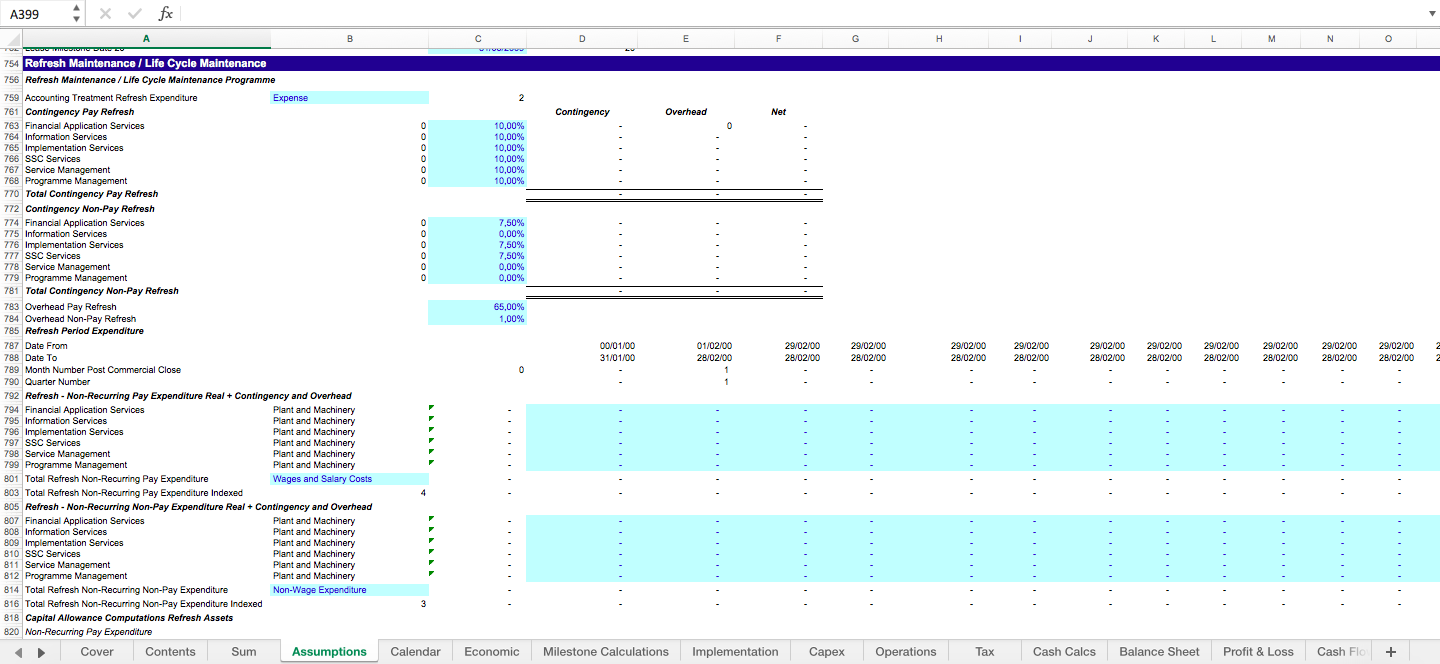1440x664 pixels.
Task: Click the Expense cell for Accounting Treatment
Action: 349,98
